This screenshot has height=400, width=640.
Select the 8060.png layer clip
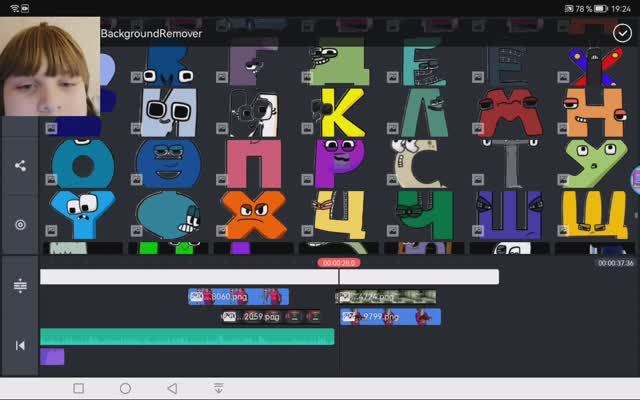click(x=238, y=297)
